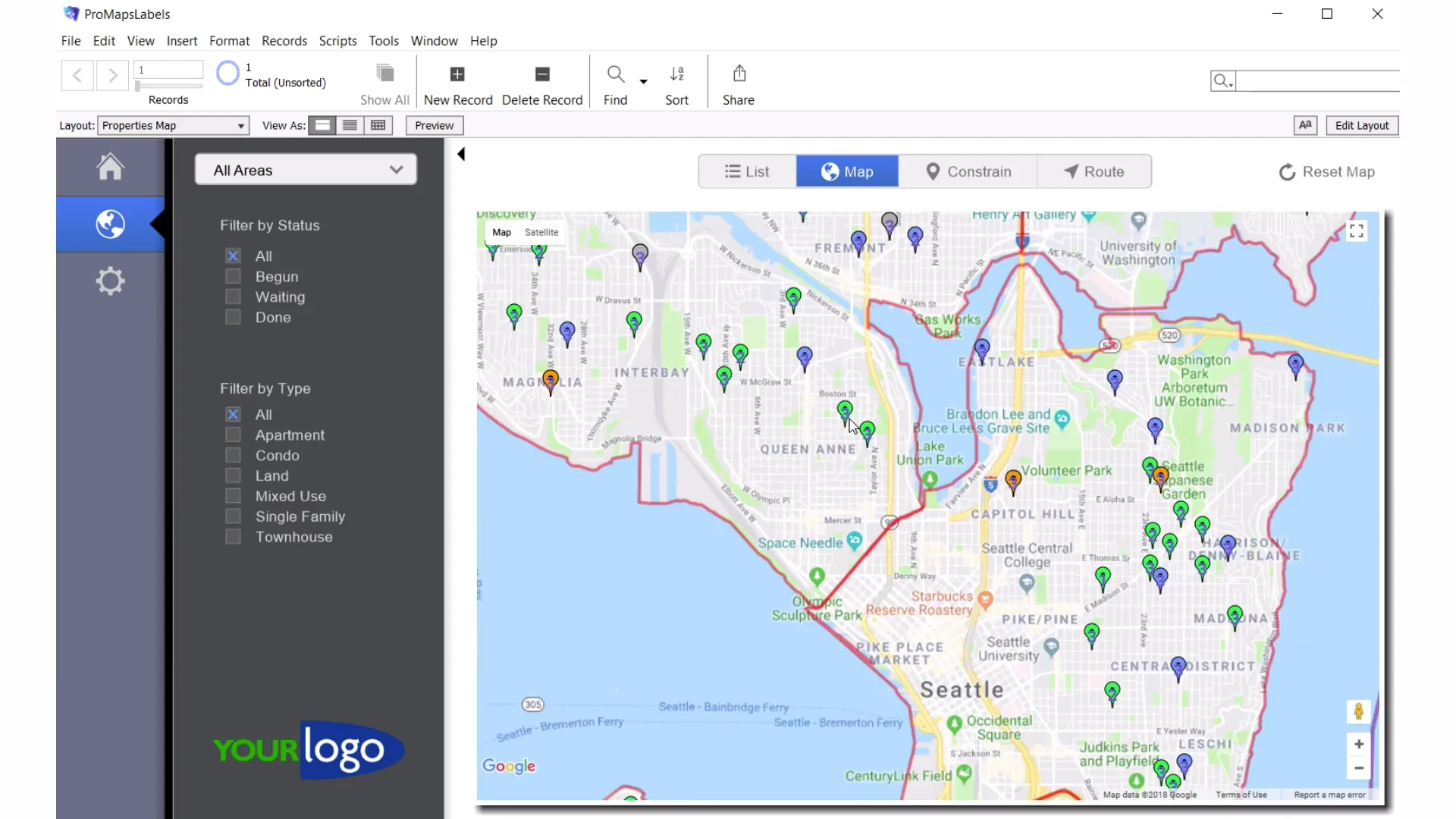Open the globe navigation in sidebar
This screenshot has height=819, width=1456.
pyautogui.click(x=110, y=224)
